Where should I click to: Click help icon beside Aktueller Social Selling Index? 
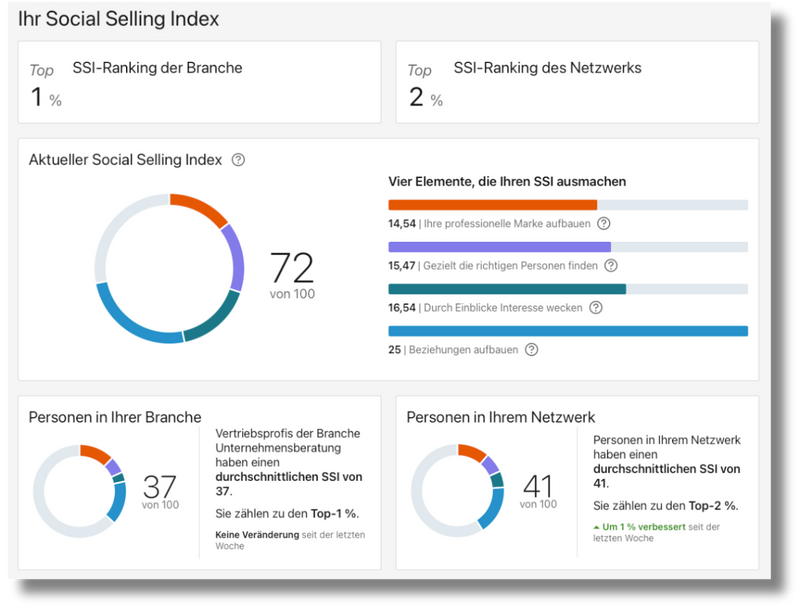[238, 160]
